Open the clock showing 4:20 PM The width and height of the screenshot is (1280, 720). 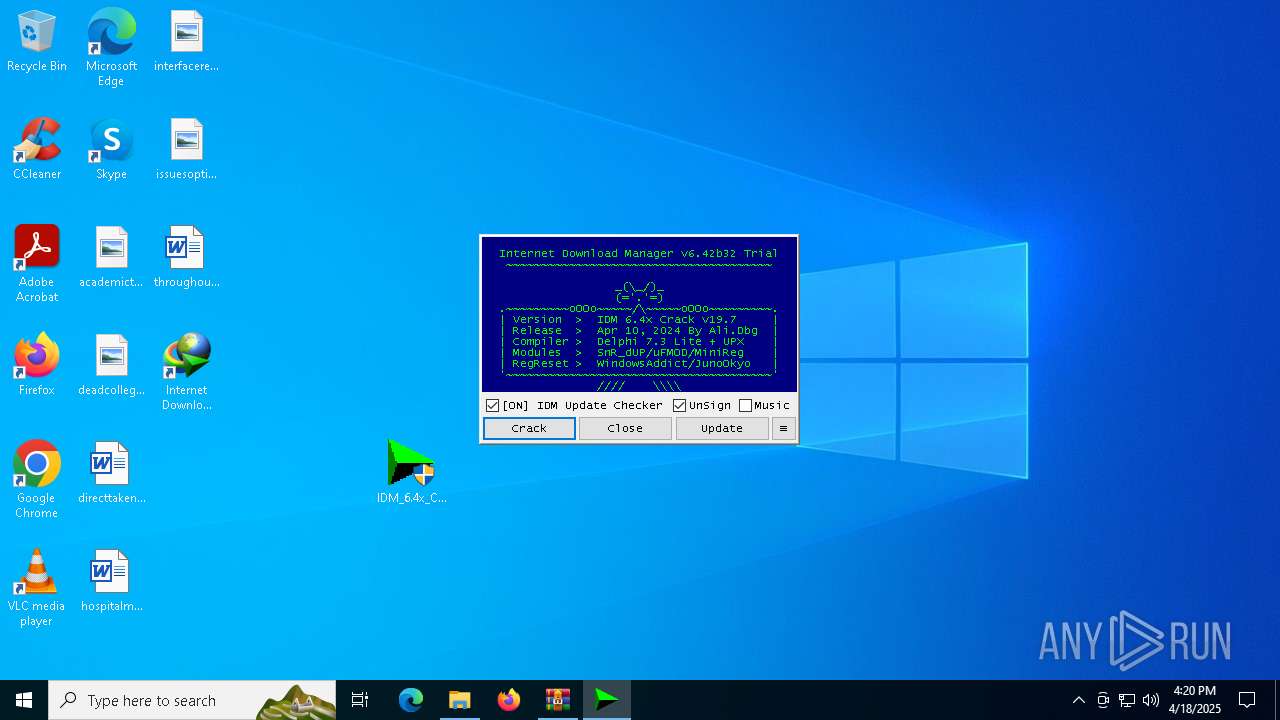click(1195, 700)
